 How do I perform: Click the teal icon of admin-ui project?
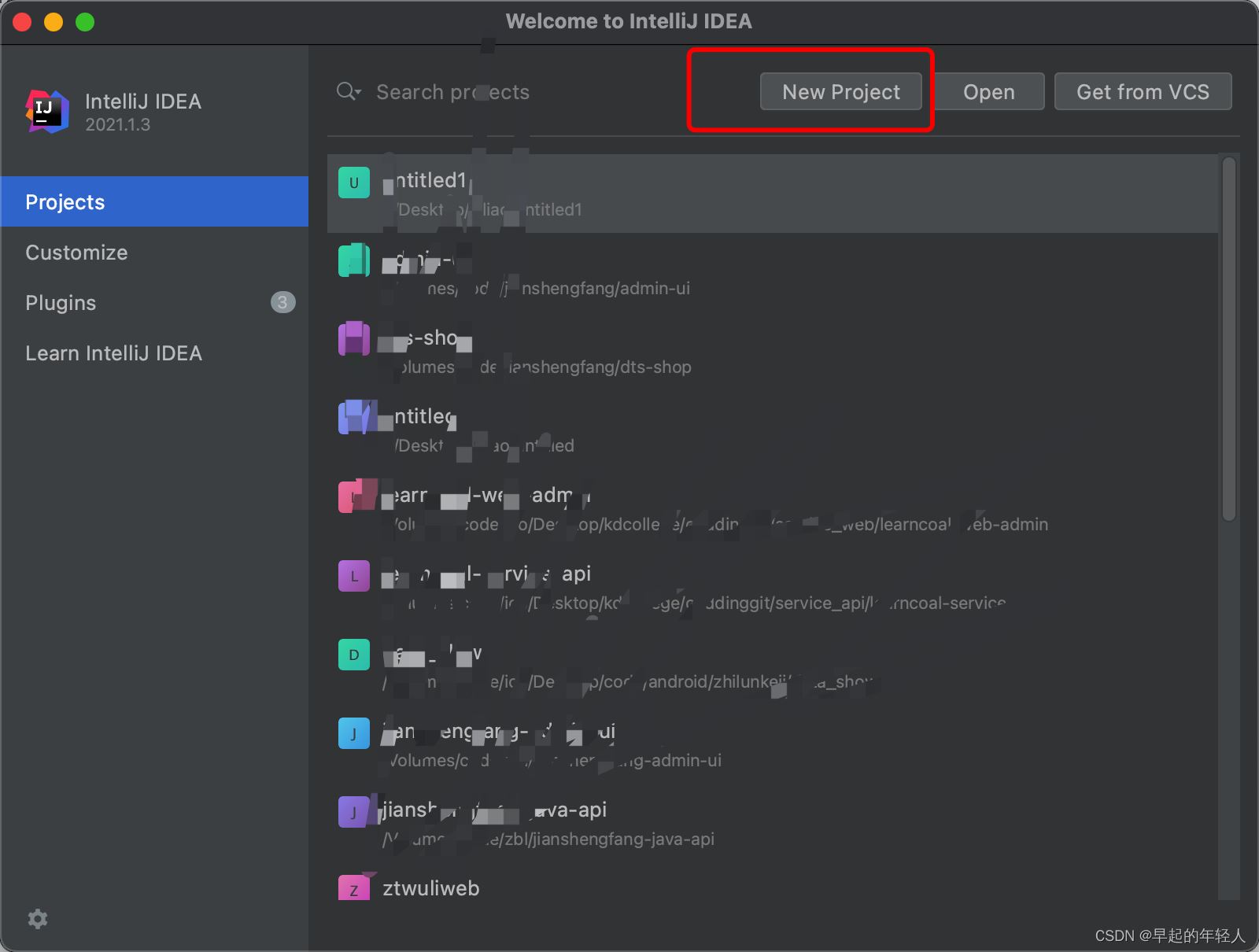pyautogui.click(x=354, y=260)
